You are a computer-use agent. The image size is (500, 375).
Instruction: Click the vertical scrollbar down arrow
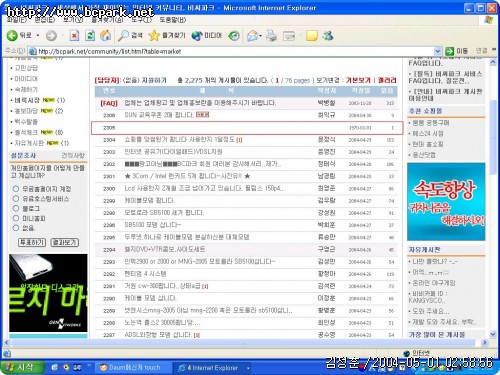click(x=493, y=334)
